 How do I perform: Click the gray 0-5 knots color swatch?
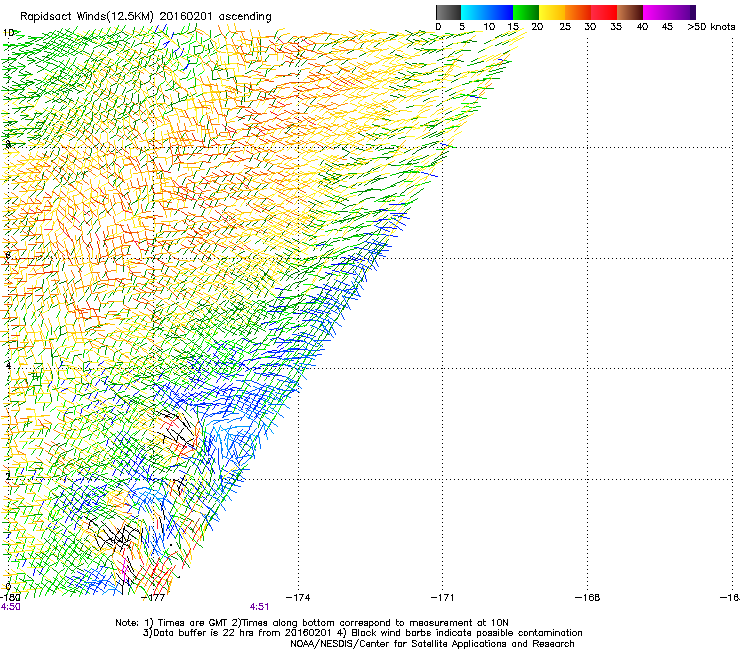[x=448, y=12]
